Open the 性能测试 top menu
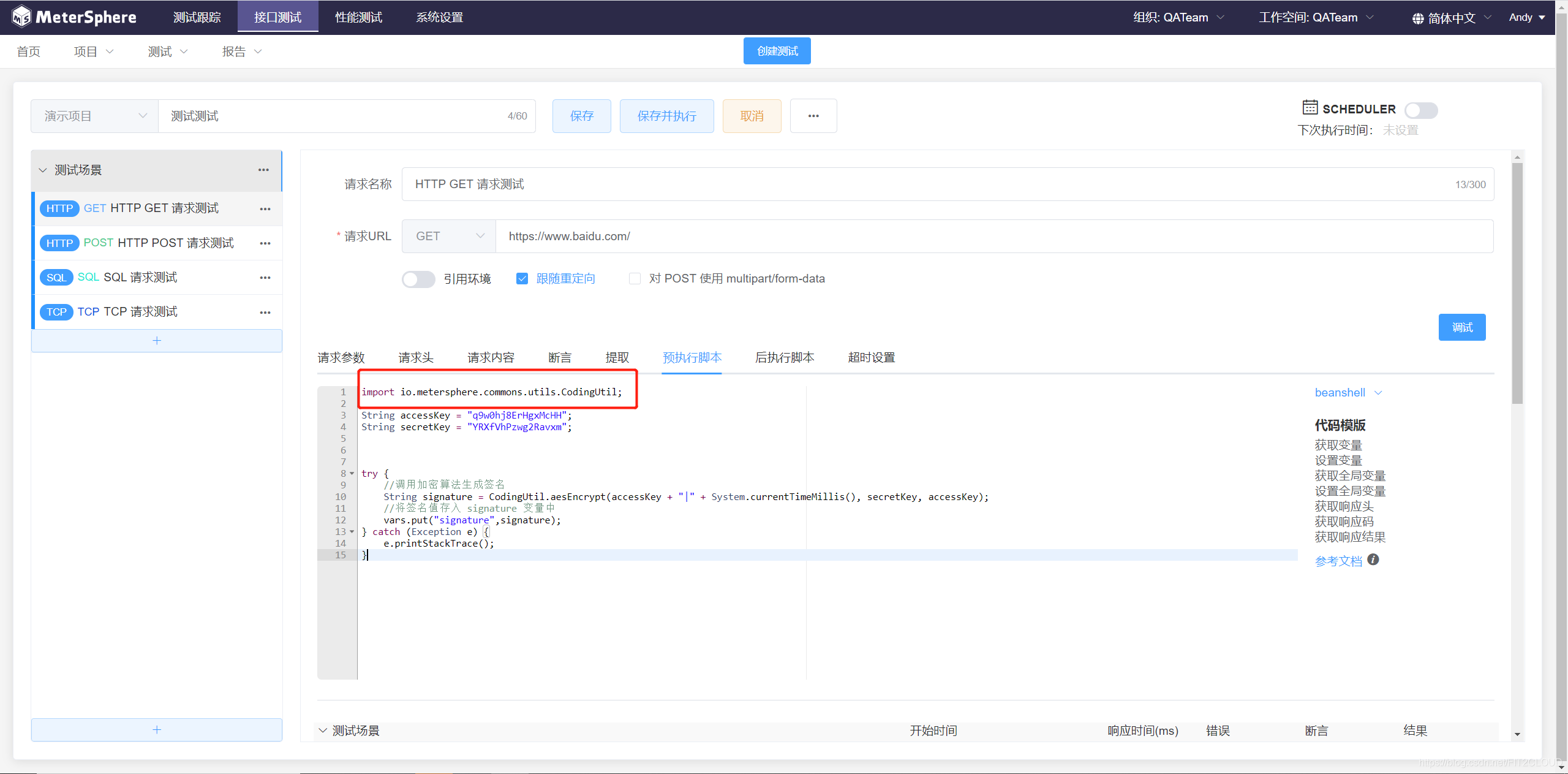 click(x=358, y=17)
